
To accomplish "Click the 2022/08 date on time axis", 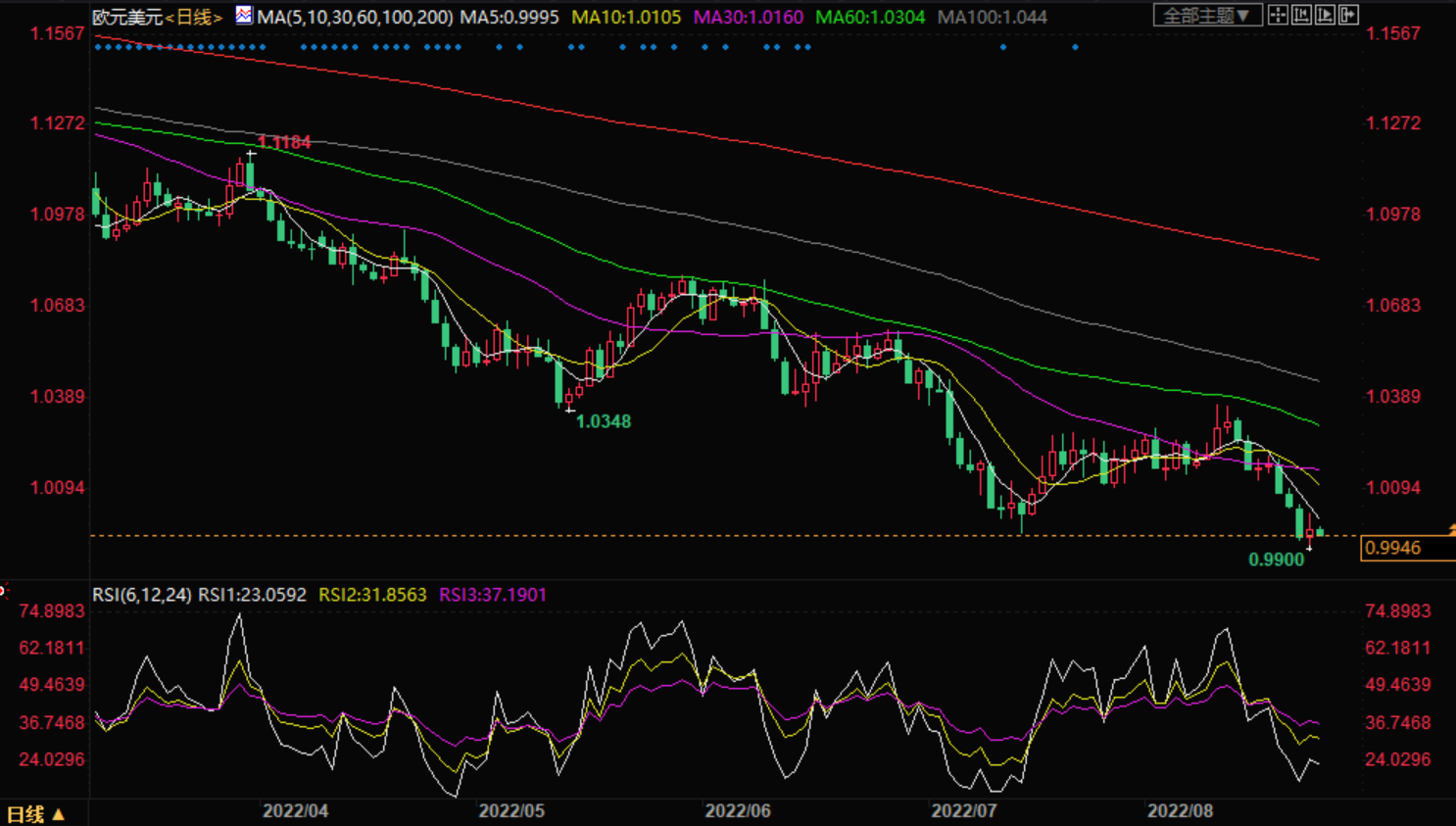I will (1181, 811).
